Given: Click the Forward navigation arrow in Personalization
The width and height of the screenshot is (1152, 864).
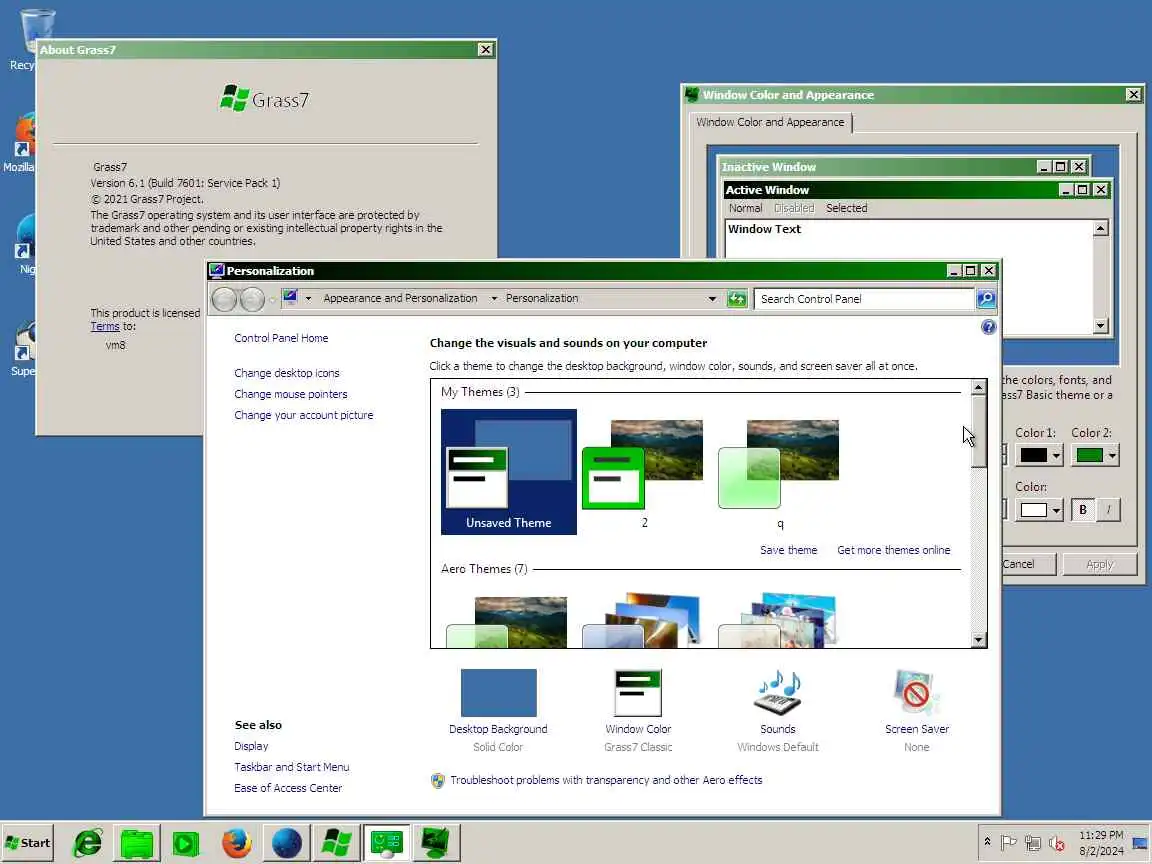Looking at the screenshot, I should 252,299.
